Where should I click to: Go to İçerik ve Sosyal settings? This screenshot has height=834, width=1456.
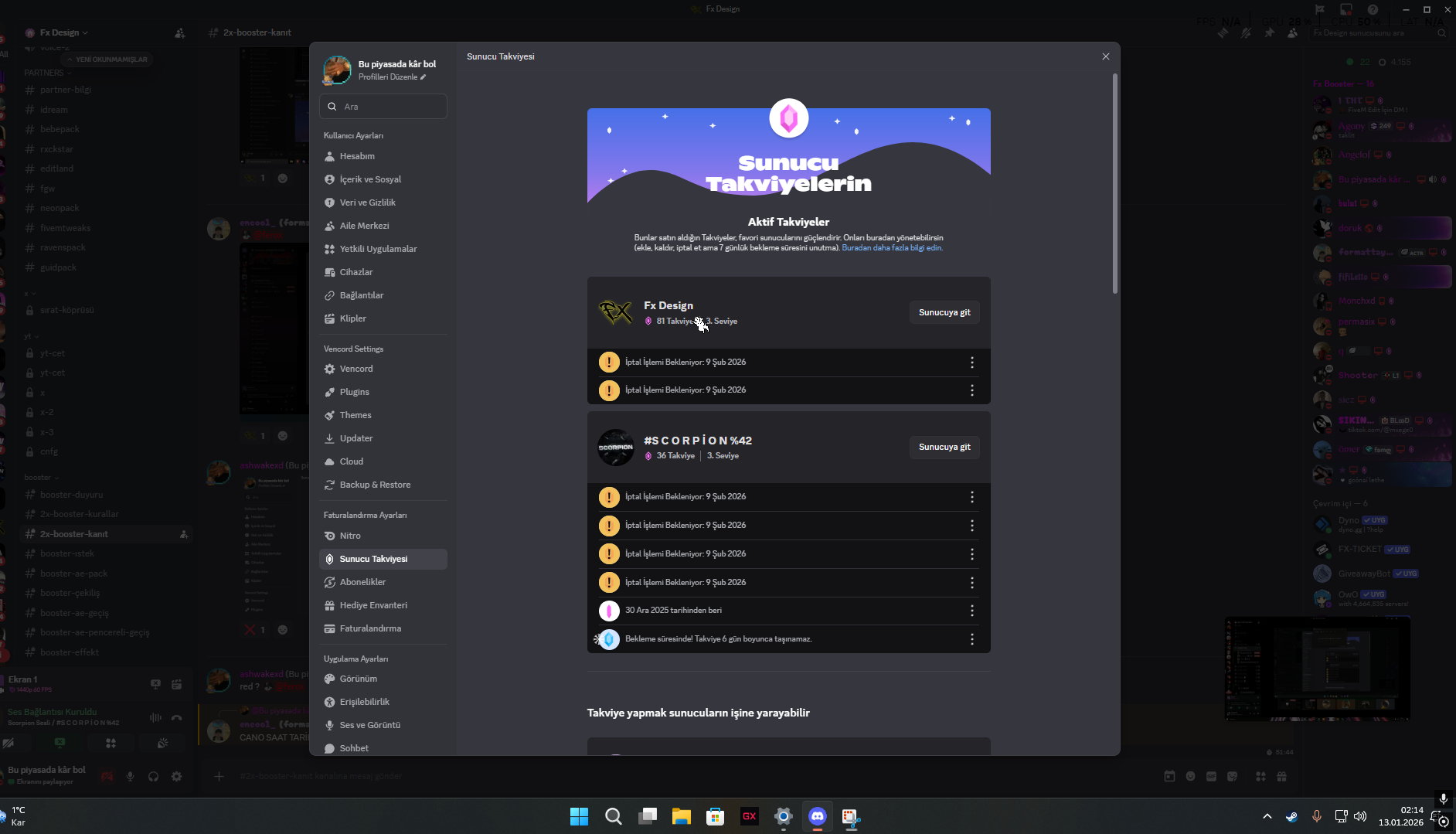383,179
